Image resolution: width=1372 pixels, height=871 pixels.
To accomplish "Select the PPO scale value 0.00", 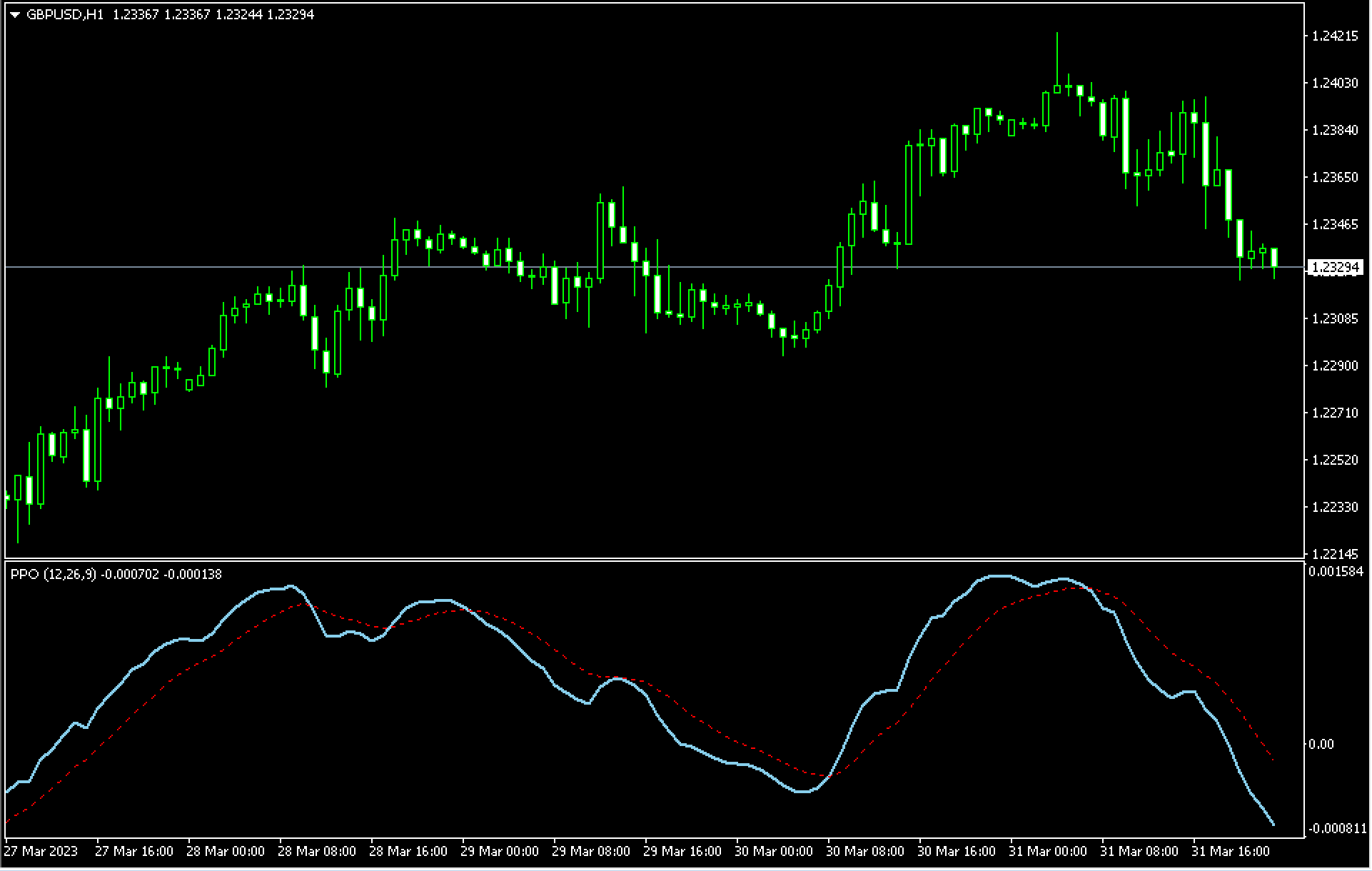I will (x=1321, y=745).
